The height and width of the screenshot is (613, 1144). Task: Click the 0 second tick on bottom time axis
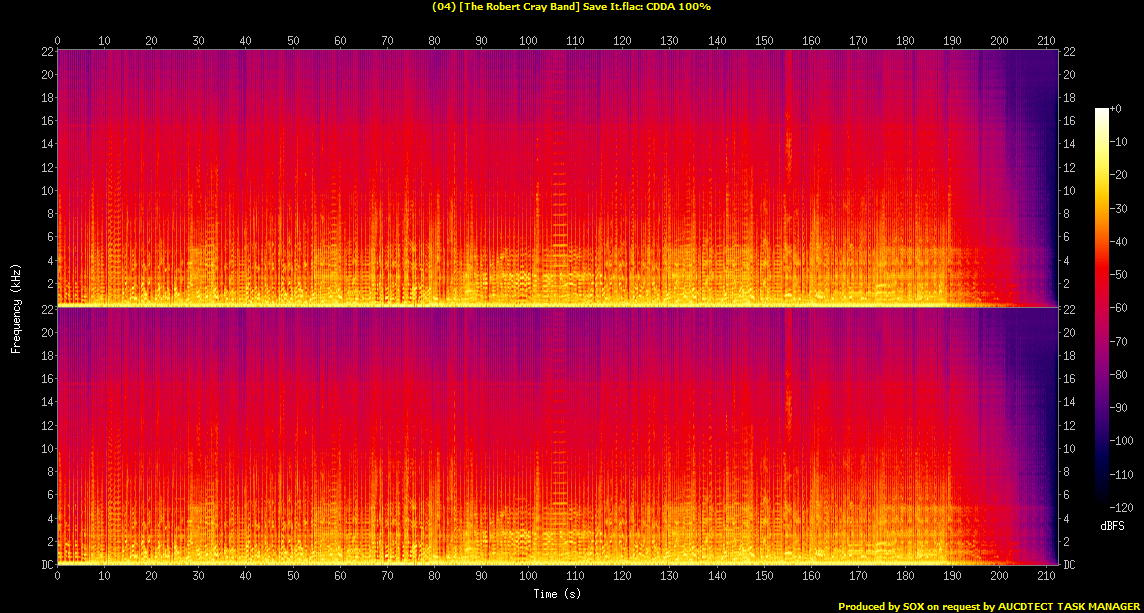point(58,576)
